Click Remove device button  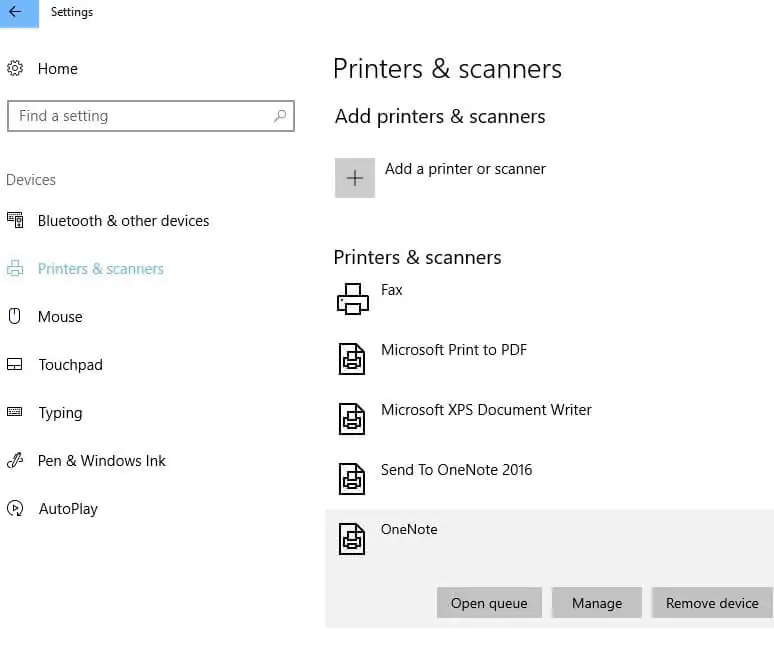tap(712, 603)
